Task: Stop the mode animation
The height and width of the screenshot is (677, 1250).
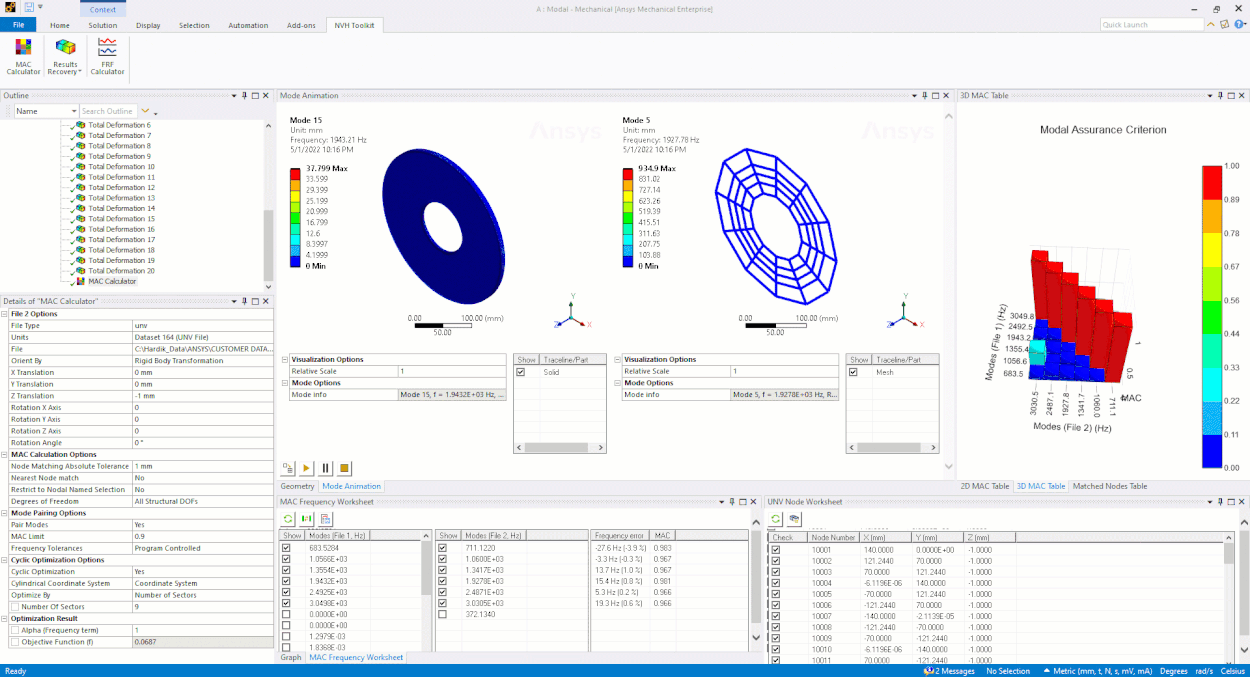Action: click(x=345, y=468)
